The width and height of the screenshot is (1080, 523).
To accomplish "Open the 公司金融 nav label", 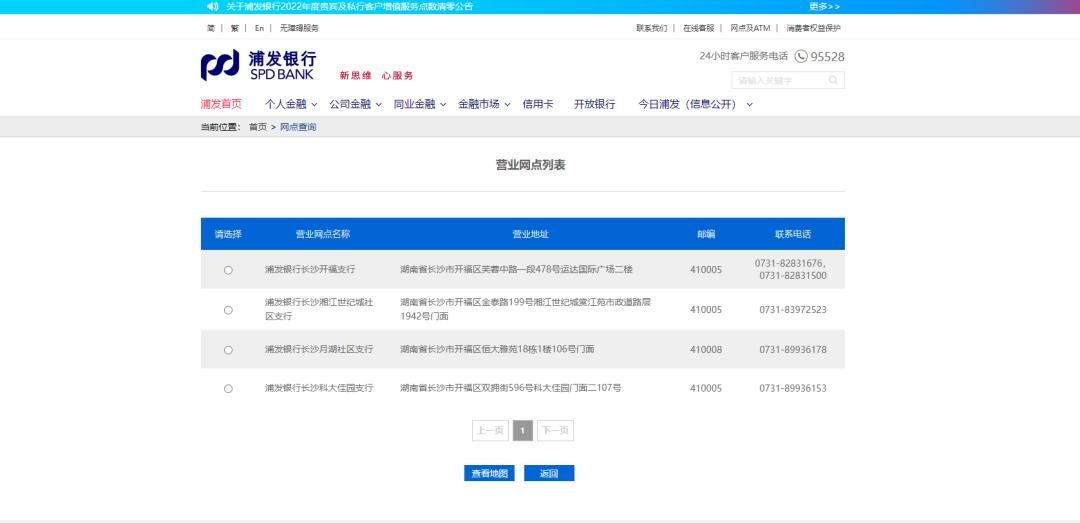I will click(x=350, y=104).
